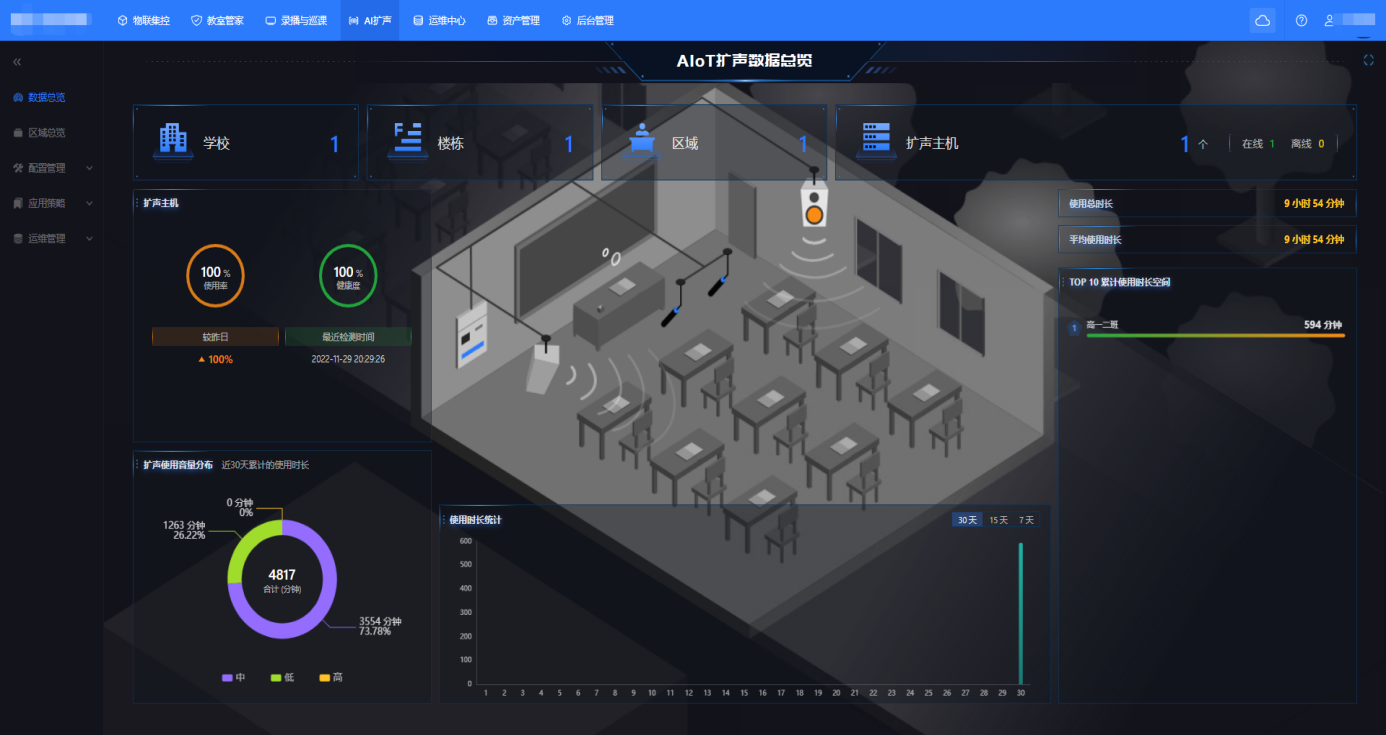Show 7天 usage duration statistics
1386x735 pixels.
(x=1026, y=520)
